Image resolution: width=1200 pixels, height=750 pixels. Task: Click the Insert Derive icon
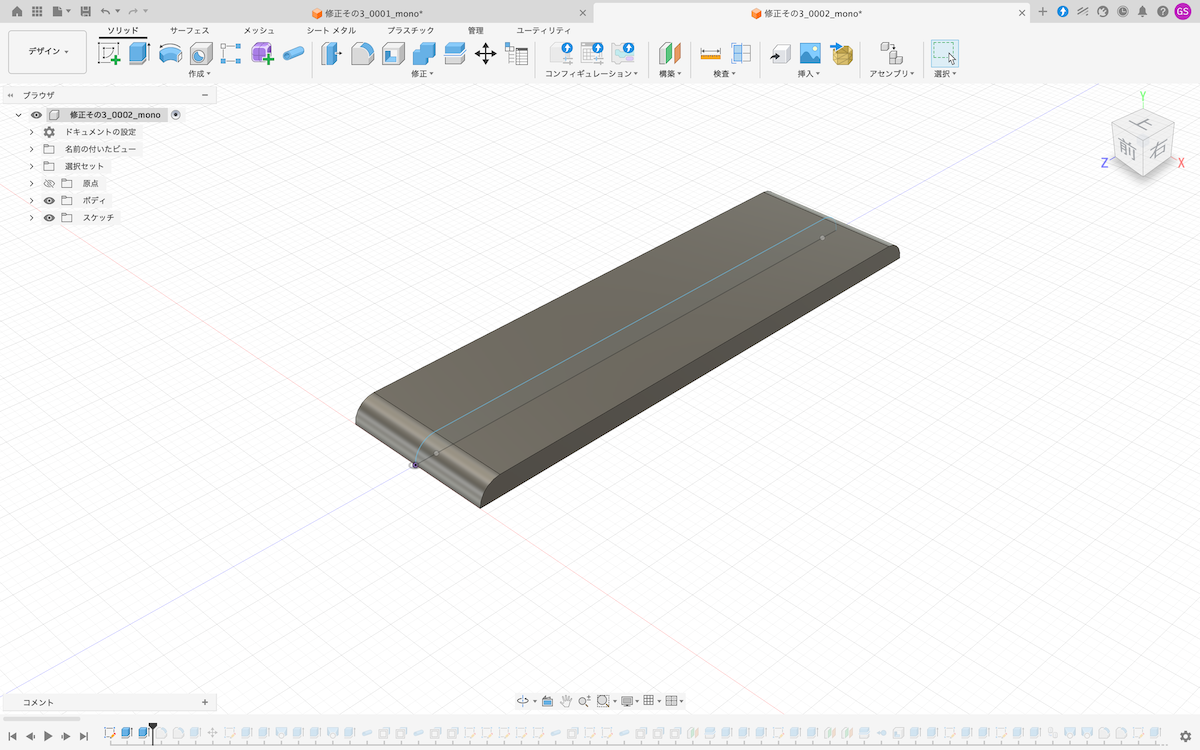pos(779,54)
